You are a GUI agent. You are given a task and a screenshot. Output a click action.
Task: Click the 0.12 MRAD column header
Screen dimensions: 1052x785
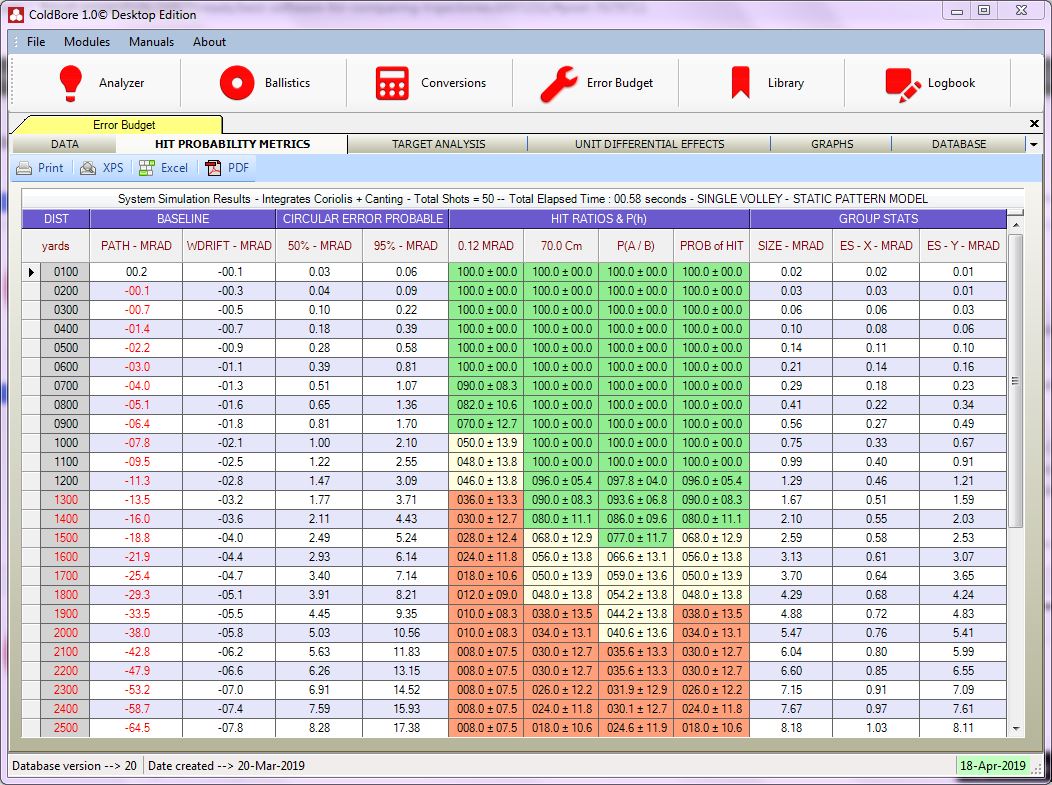(x=486, y=246)
